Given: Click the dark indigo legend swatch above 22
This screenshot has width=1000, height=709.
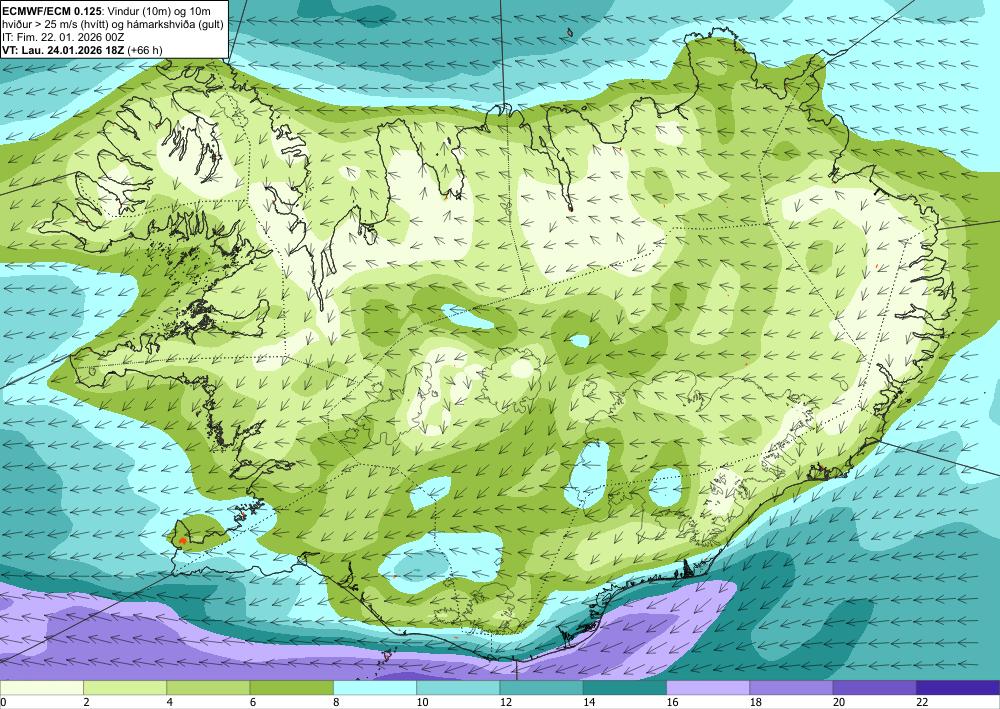Looking at the screenshot, I should pyautogui.click(x=958, y=688).
